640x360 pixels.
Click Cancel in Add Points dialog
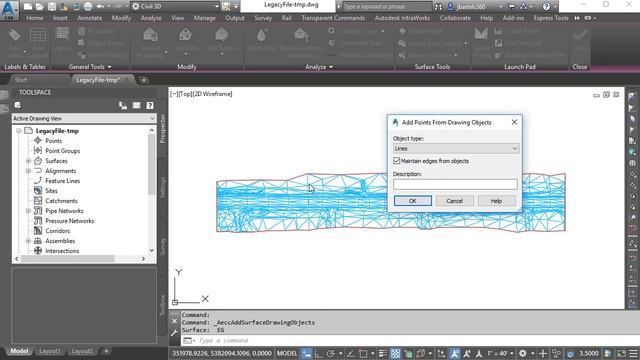click(454, 201)
